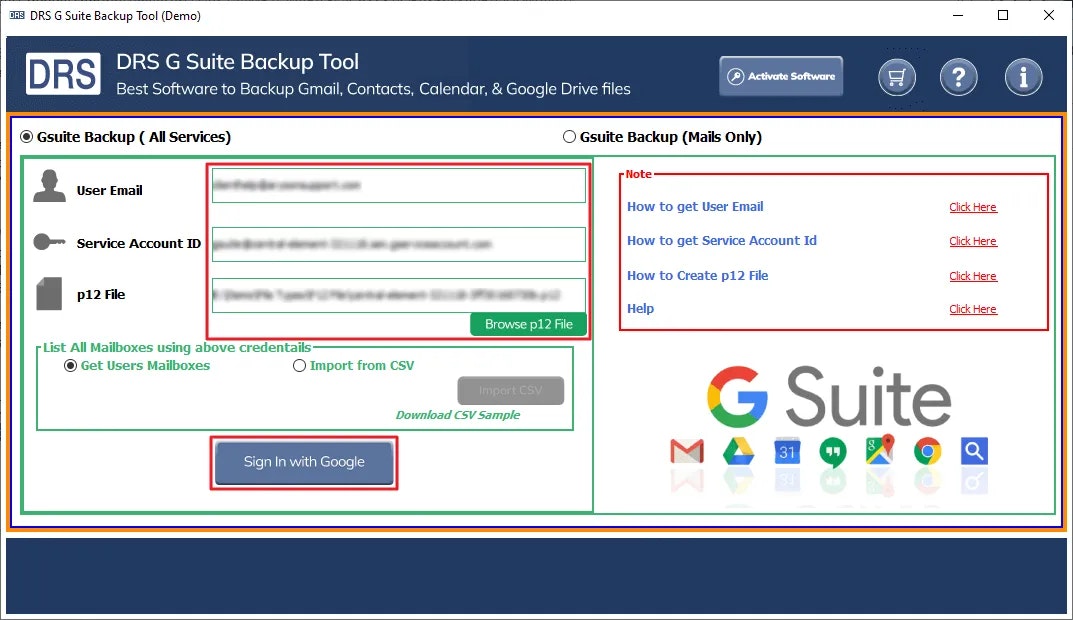Click 'List All Mailboxes using above credentails' heading
Screen dimensions: 1073x620
click(177, 348)
